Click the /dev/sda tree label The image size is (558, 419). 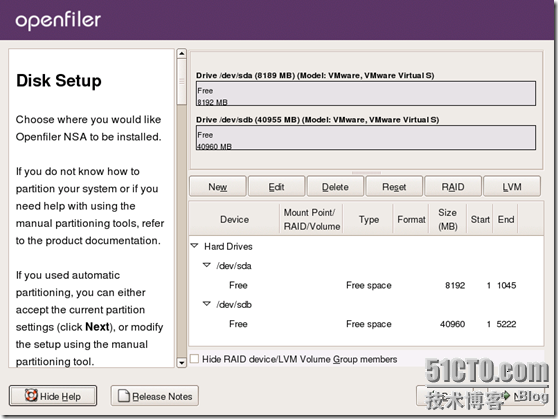pos(234,266)
